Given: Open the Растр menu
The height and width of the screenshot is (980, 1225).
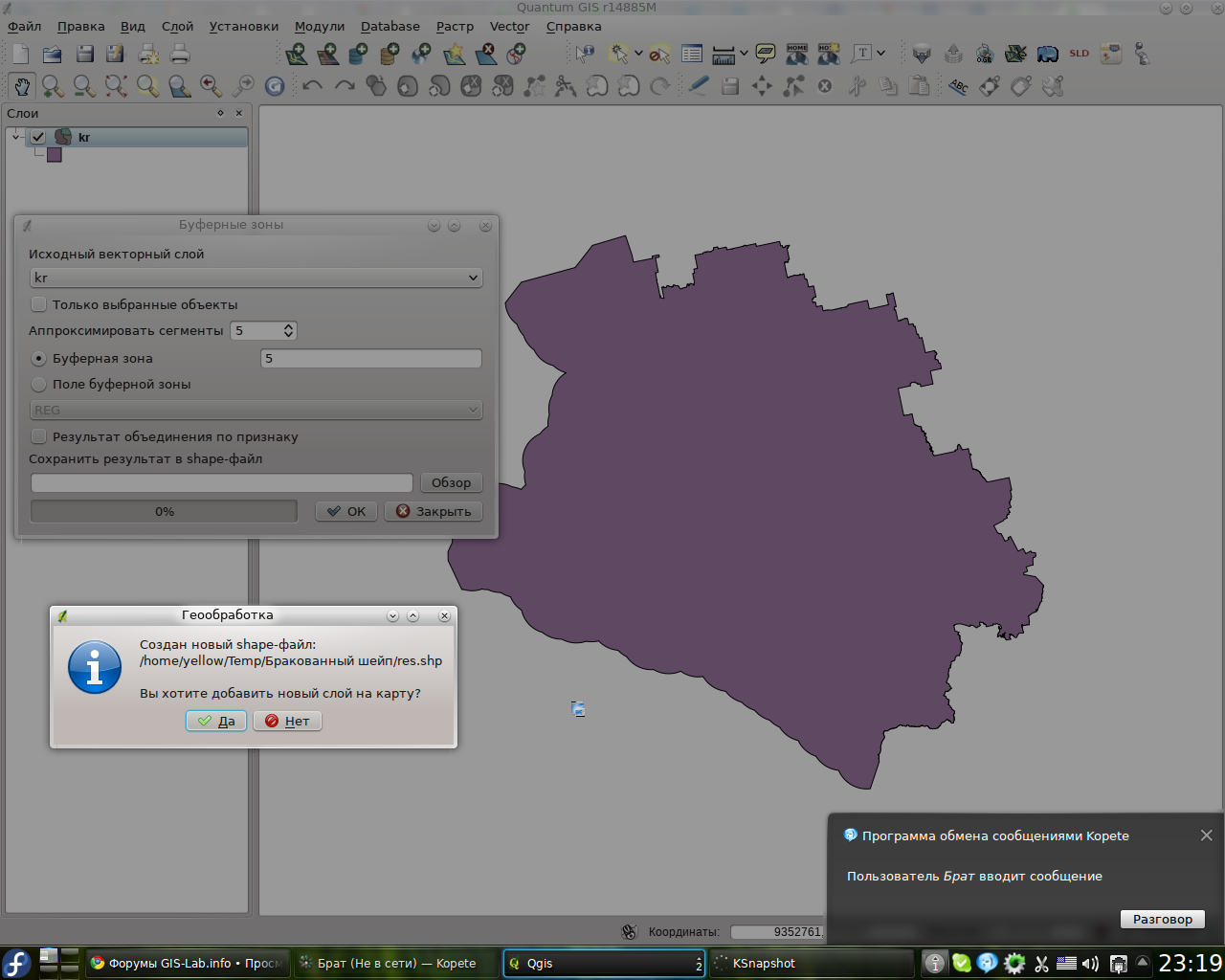Looking at the screenshot, I should click(x=455, y=27).
